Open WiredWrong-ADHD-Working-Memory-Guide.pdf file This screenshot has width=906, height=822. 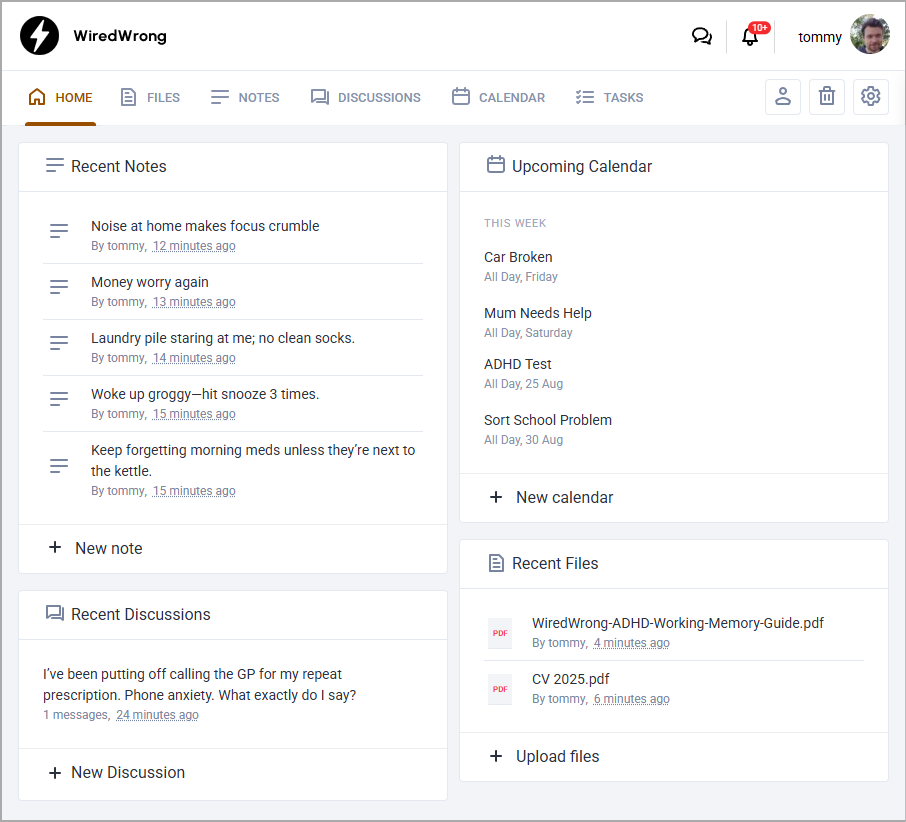tap(677, 623)
